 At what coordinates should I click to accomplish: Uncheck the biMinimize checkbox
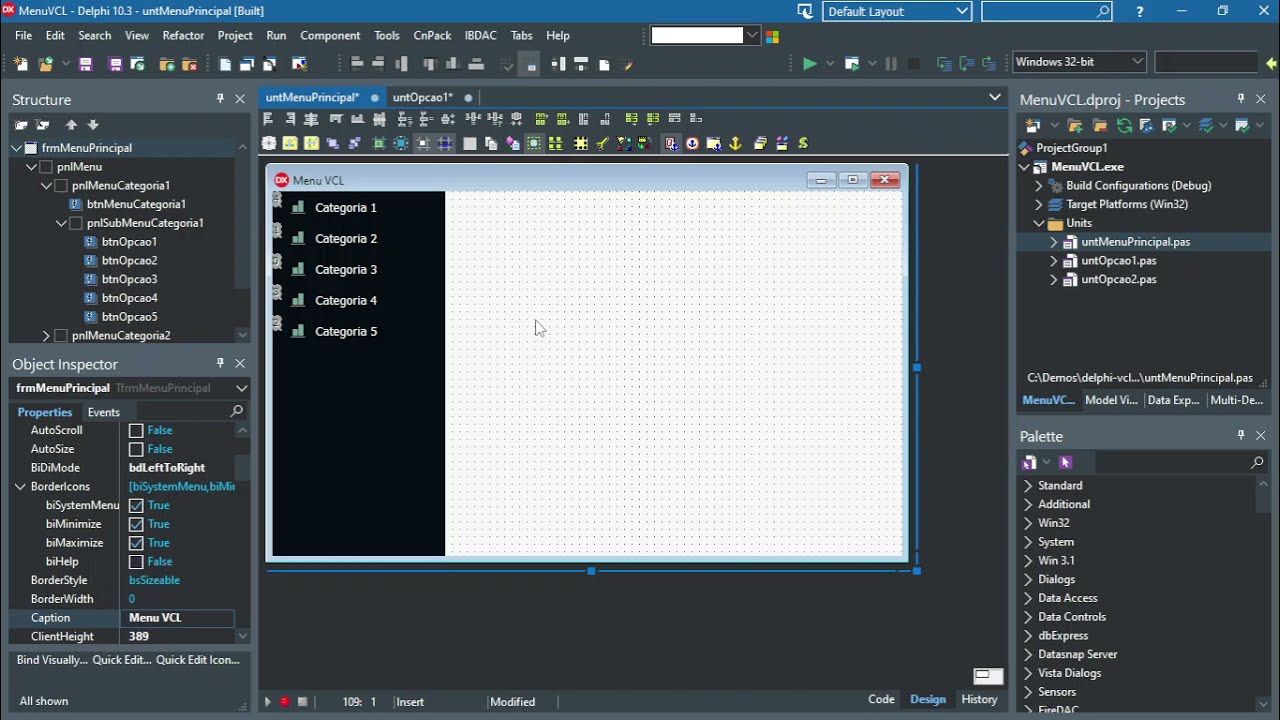pyautogui.click(x=136, y=524)
